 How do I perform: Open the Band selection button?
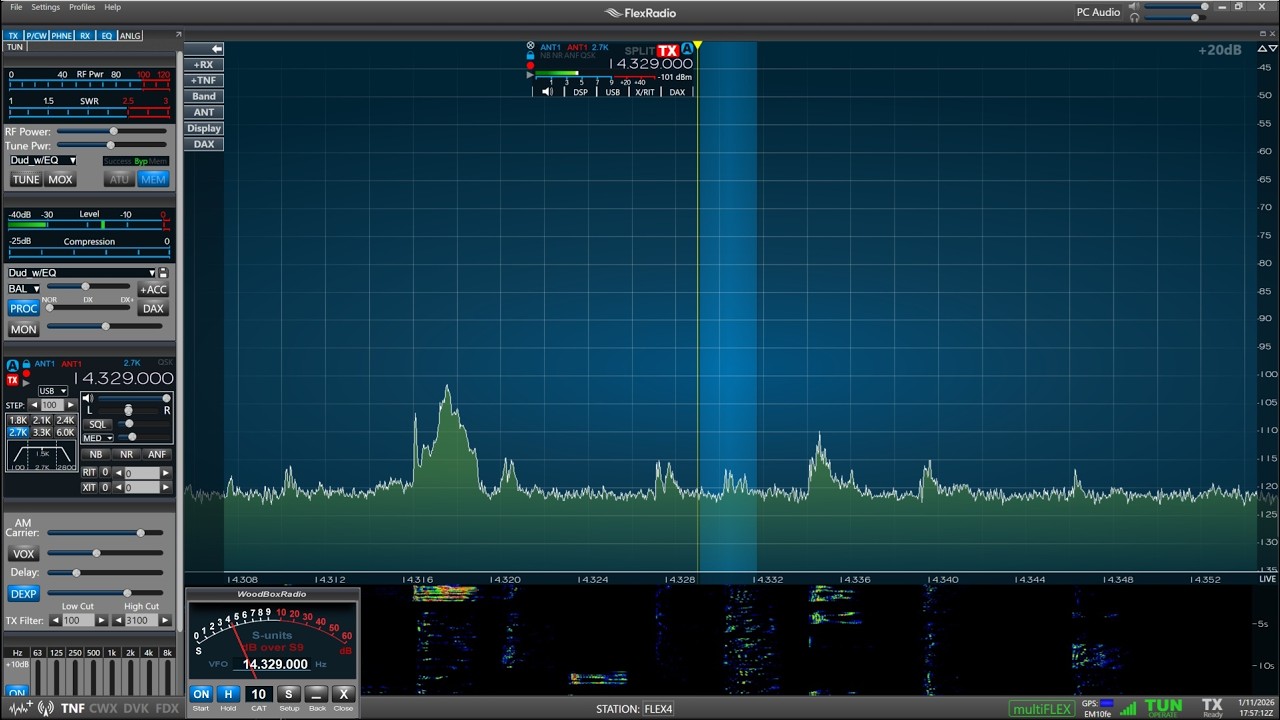(x=204, y=97)
